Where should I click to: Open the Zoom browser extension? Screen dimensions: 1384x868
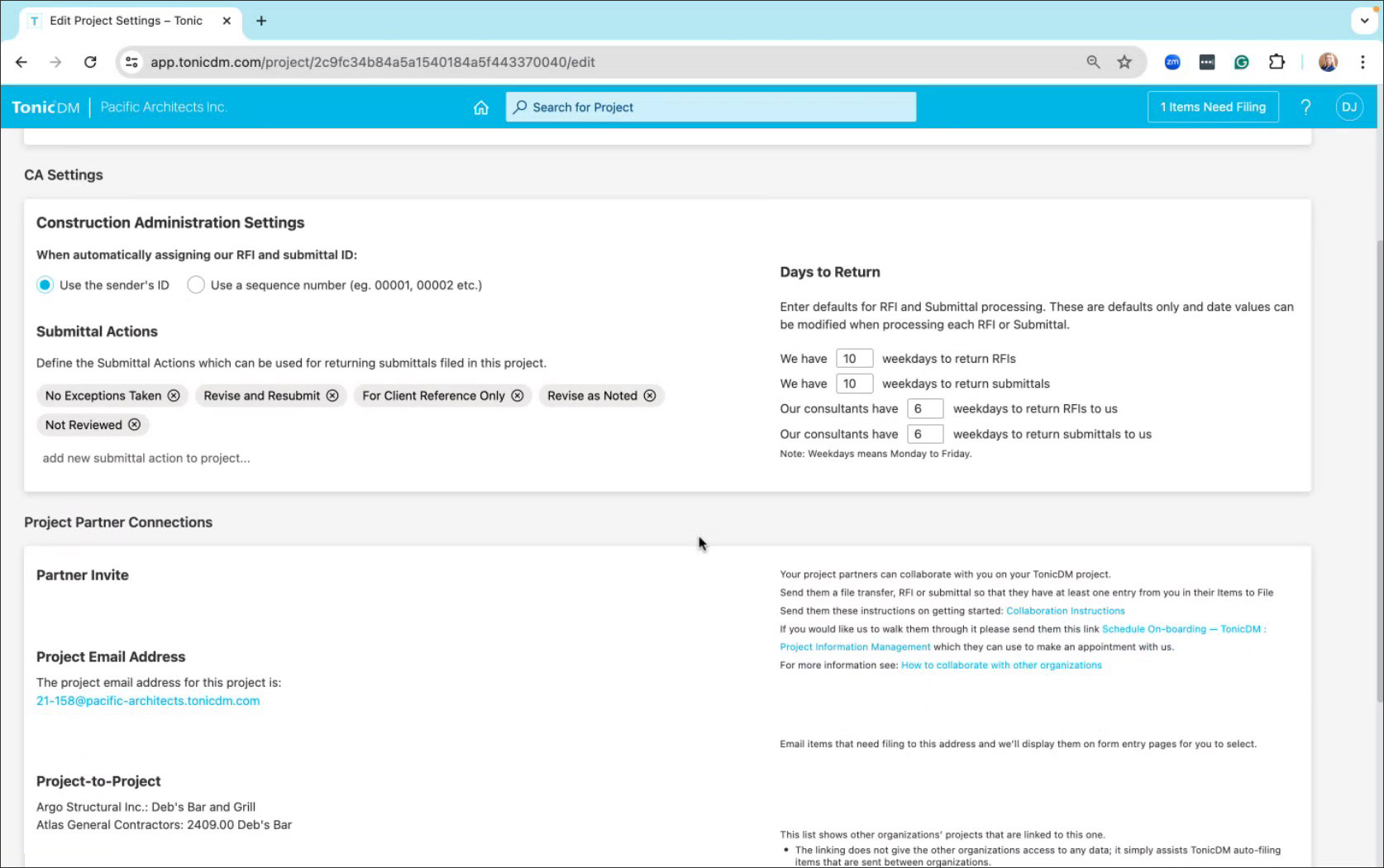coord(1172,62)
